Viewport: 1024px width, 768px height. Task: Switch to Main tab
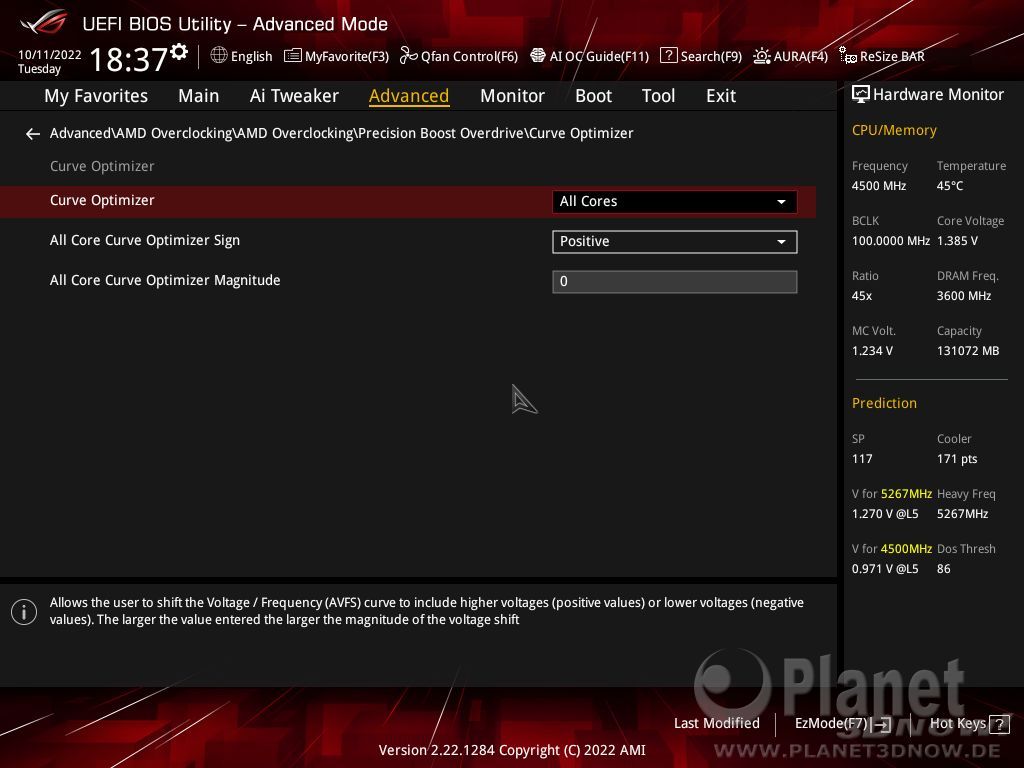tap(199, 96)
